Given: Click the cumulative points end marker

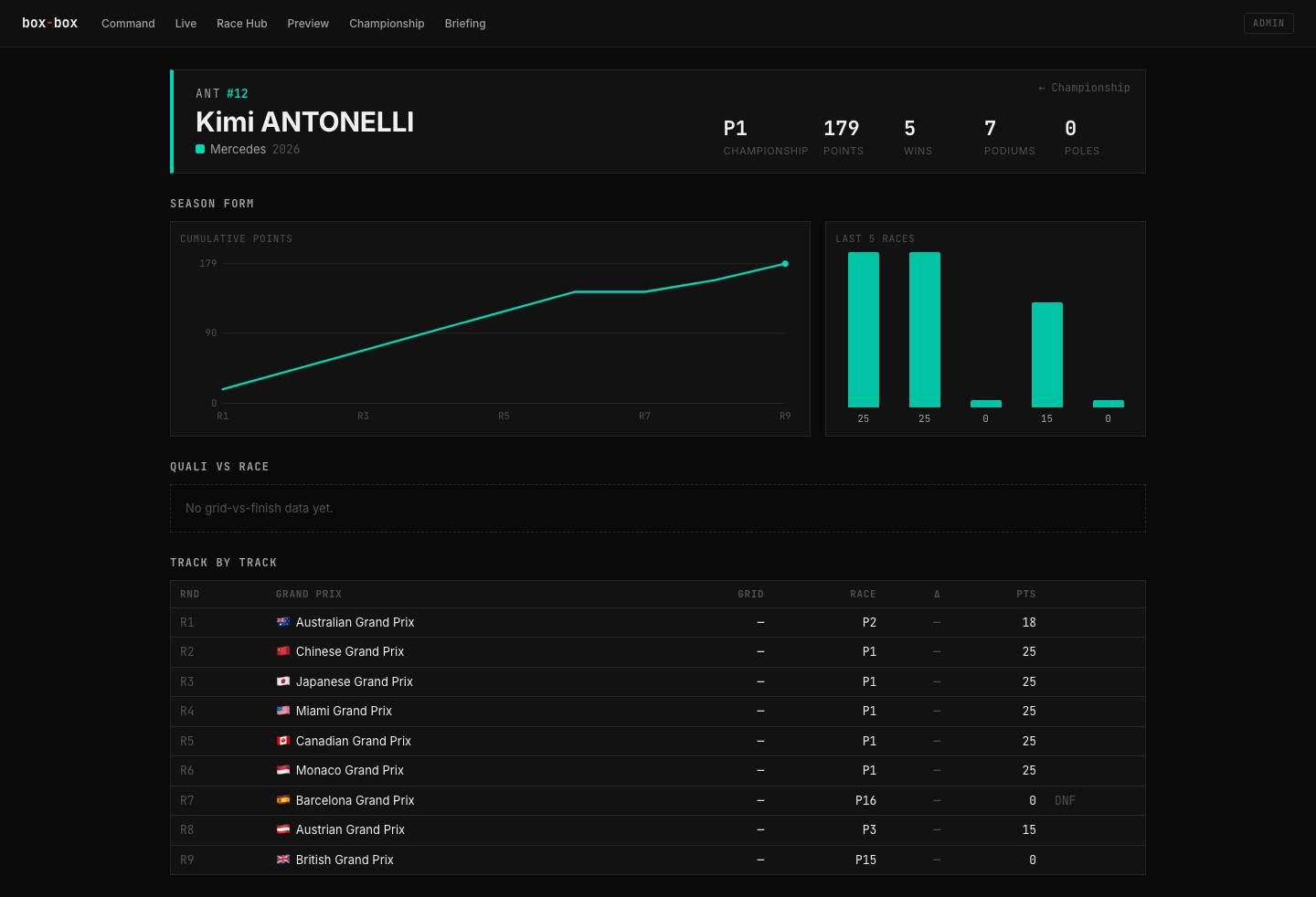Looking at the screenshot, I should tap(785, 264).
